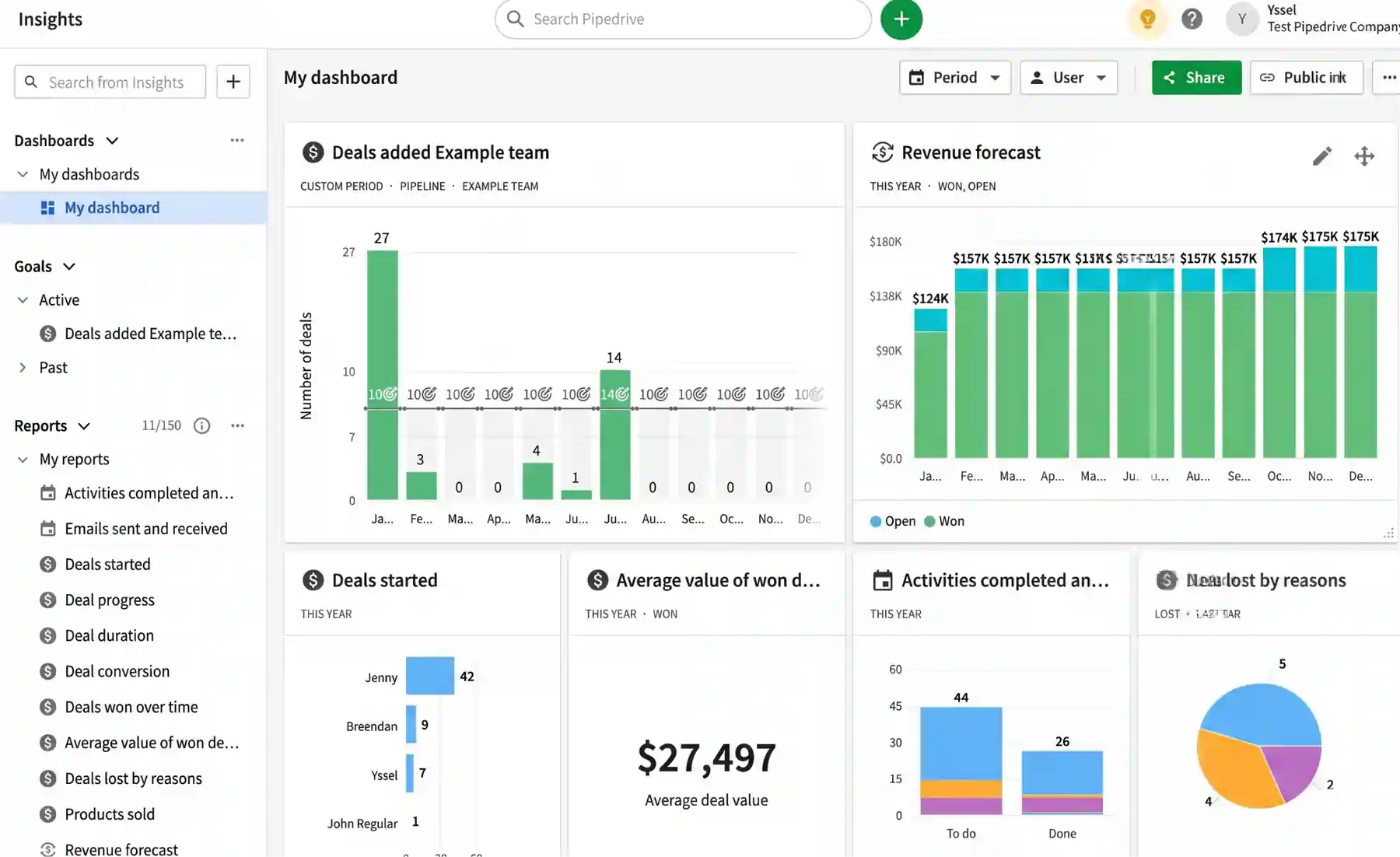Click the $27,497 average deal value
The height and width of the screenshot is (857, 1400).
tap(706, 758)
